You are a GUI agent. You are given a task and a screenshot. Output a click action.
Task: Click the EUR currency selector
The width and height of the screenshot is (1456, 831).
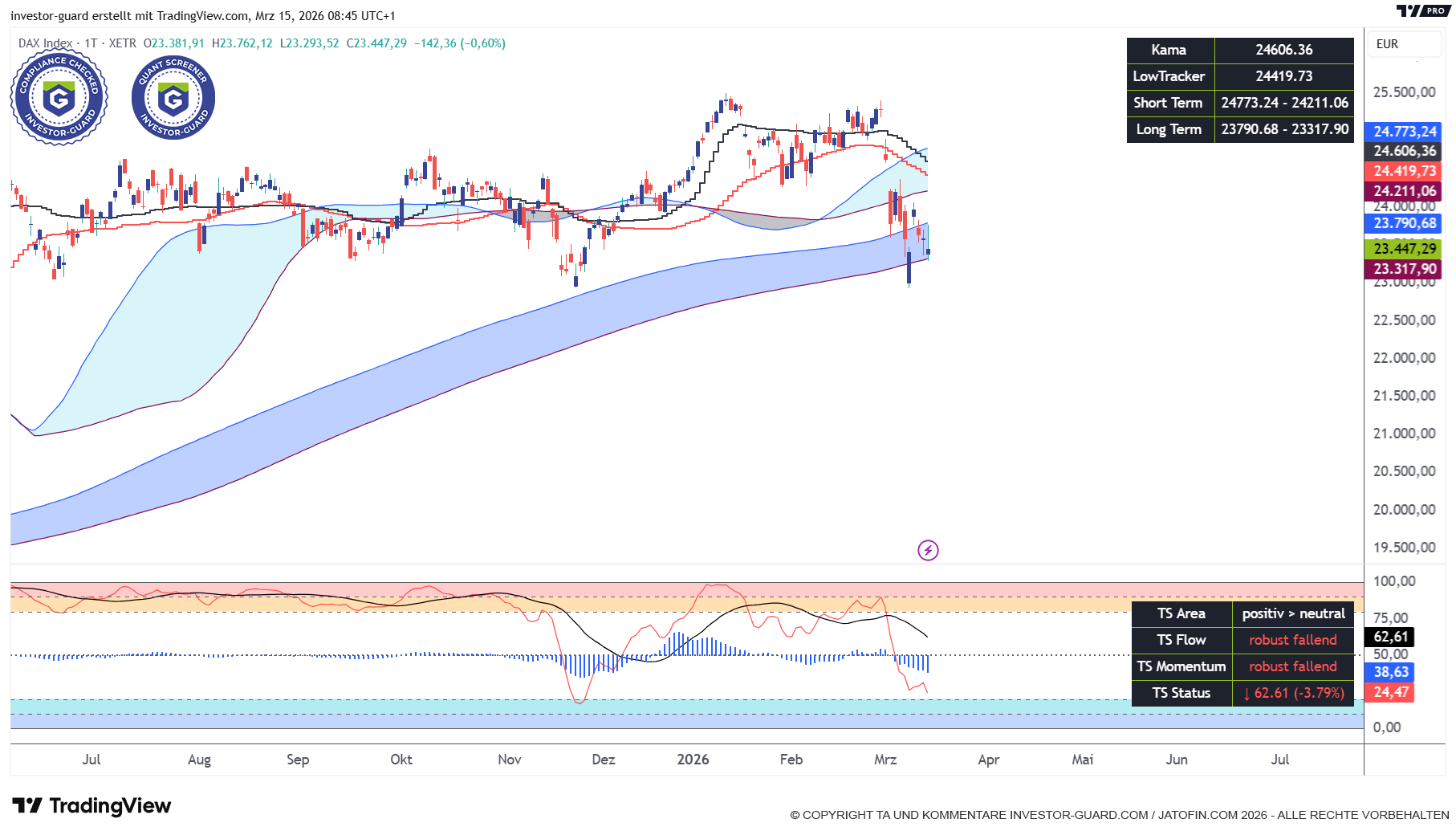[x=1387, y=44]
